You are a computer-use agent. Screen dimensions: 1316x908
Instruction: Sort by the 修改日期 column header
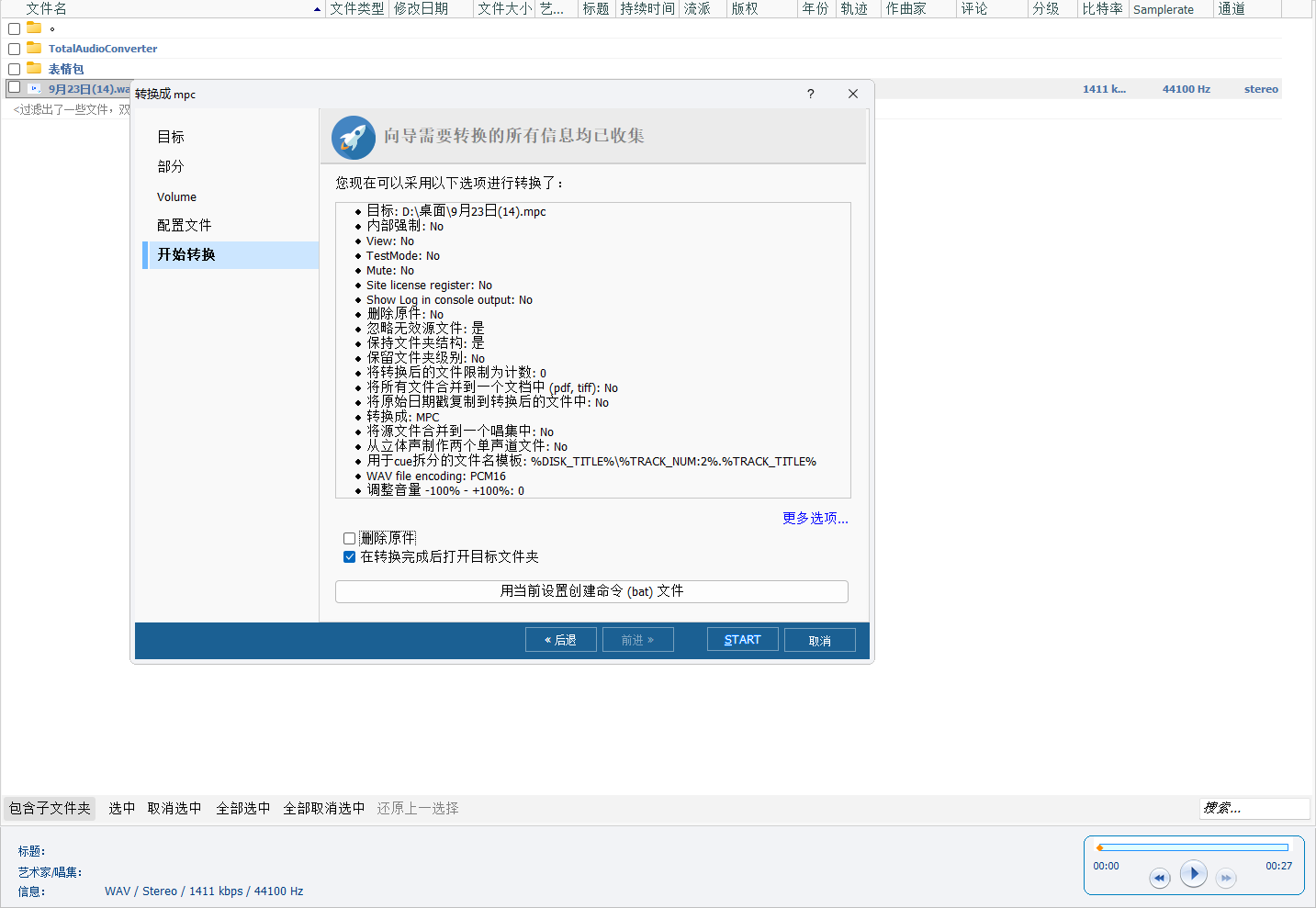click(432, 8)
